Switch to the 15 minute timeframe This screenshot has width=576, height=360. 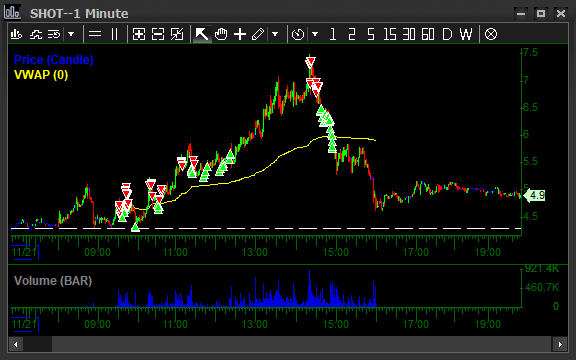(390, 35)
